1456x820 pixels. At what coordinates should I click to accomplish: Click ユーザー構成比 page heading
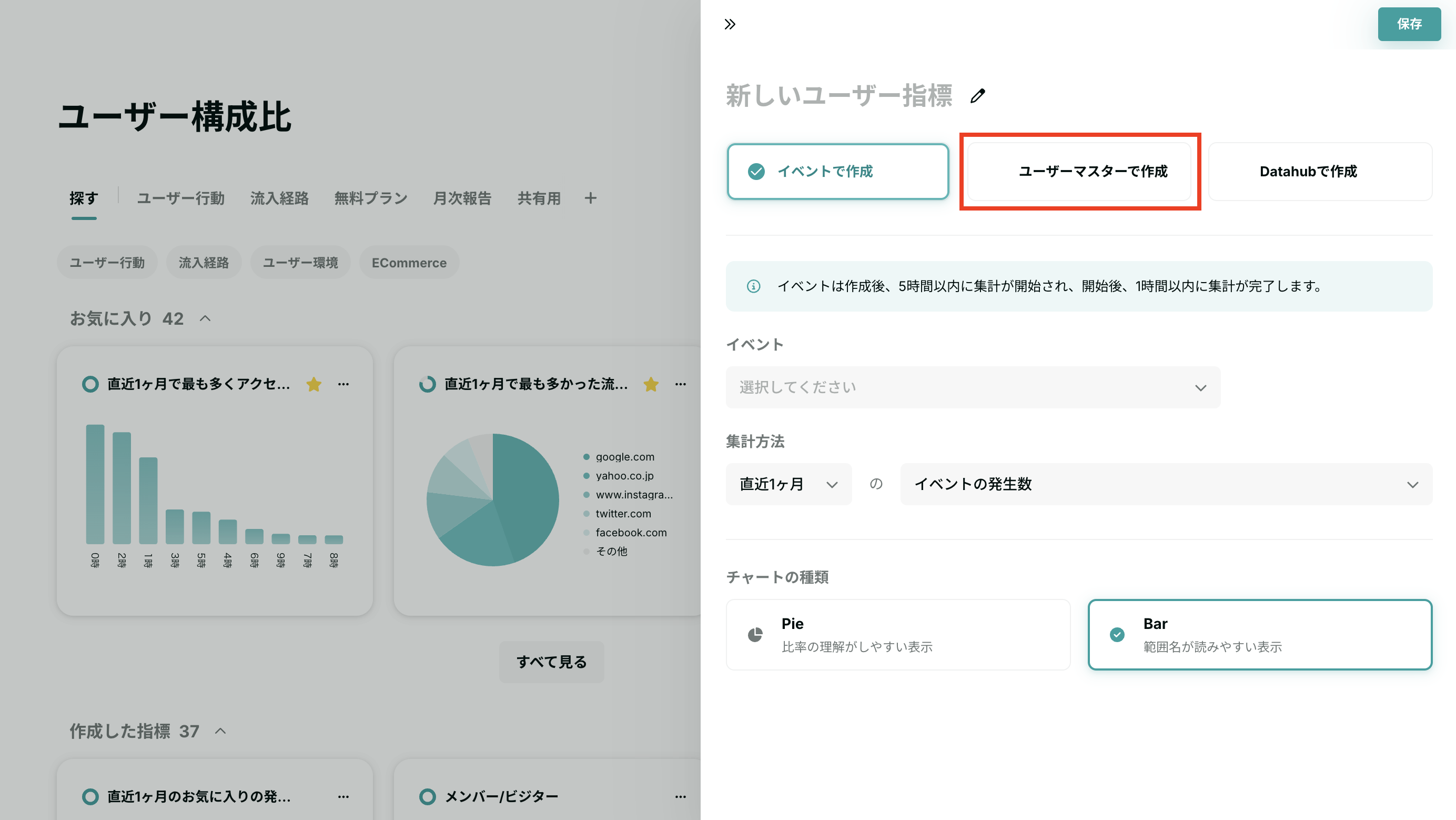pos(175,117)
